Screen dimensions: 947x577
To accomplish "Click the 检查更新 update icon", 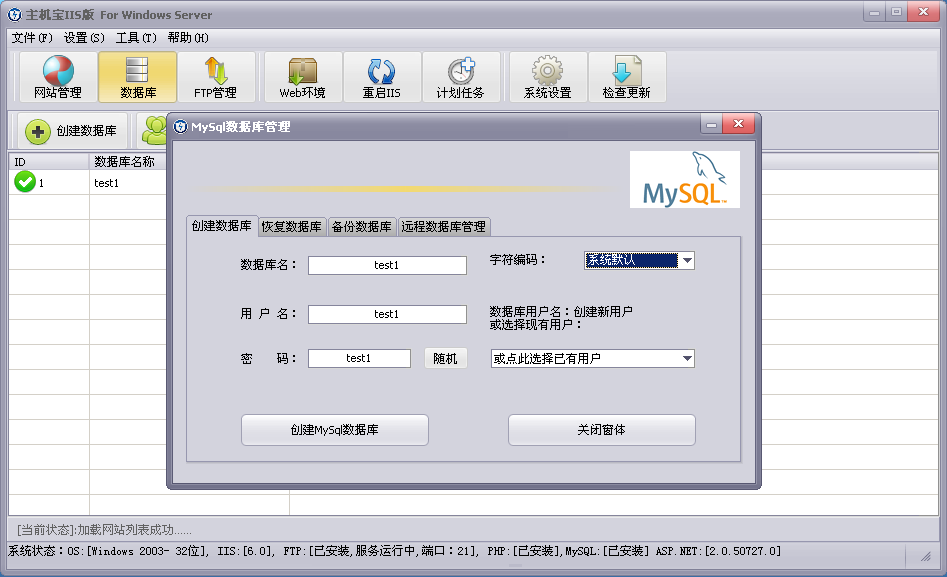I will point(627,77).
